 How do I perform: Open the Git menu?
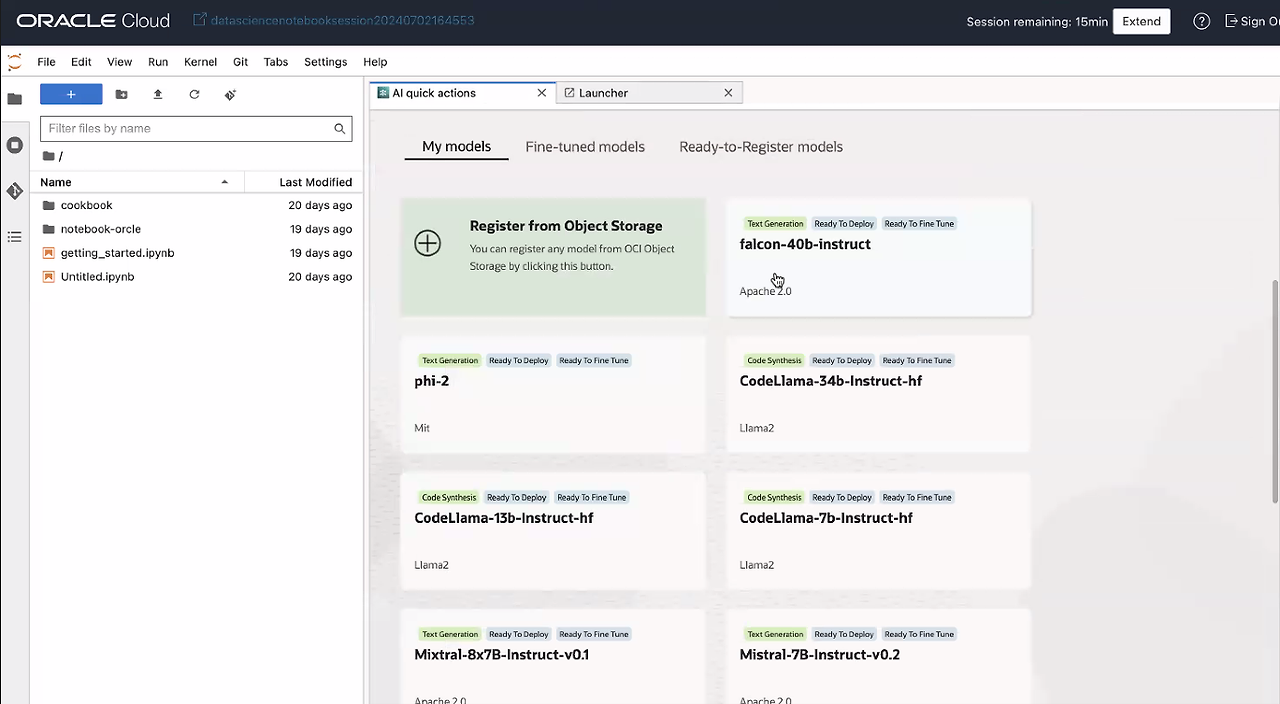[x=240, y=62]
